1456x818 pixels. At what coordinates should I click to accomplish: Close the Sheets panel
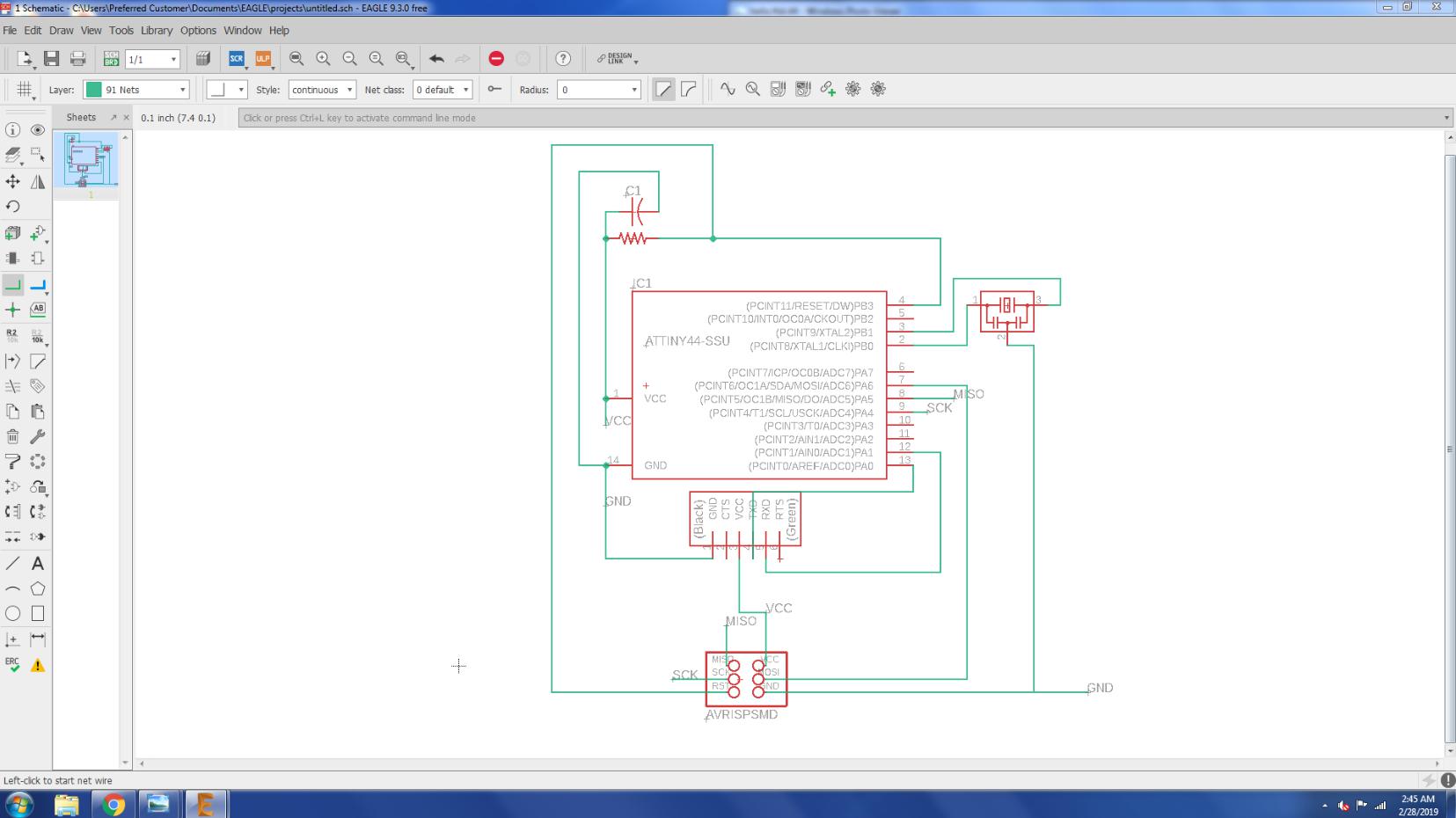127,117
